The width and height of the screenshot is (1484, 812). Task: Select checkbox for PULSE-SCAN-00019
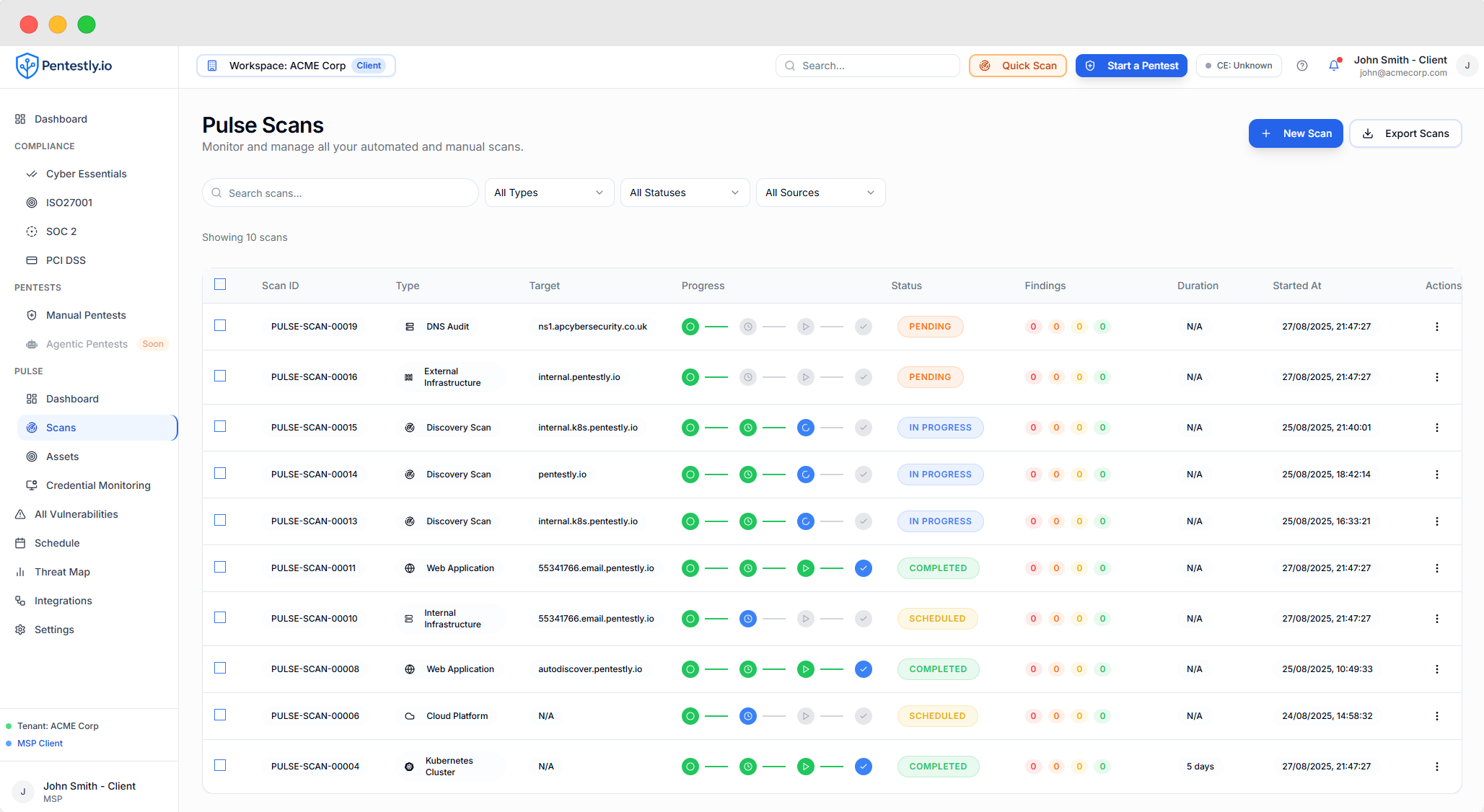click(220, 325)
